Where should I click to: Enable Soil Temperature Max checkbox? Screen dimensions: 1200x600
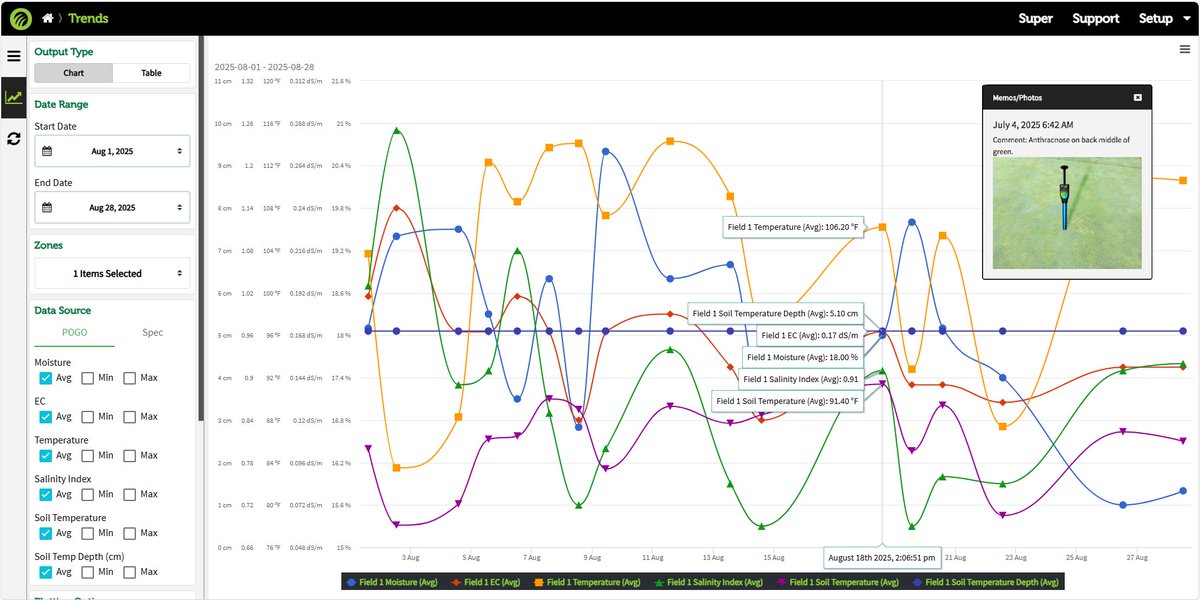tap(130, 533)
